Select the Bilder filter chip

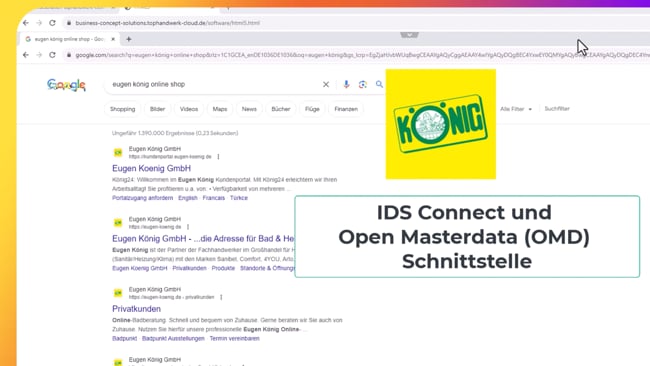coord(158,109)
